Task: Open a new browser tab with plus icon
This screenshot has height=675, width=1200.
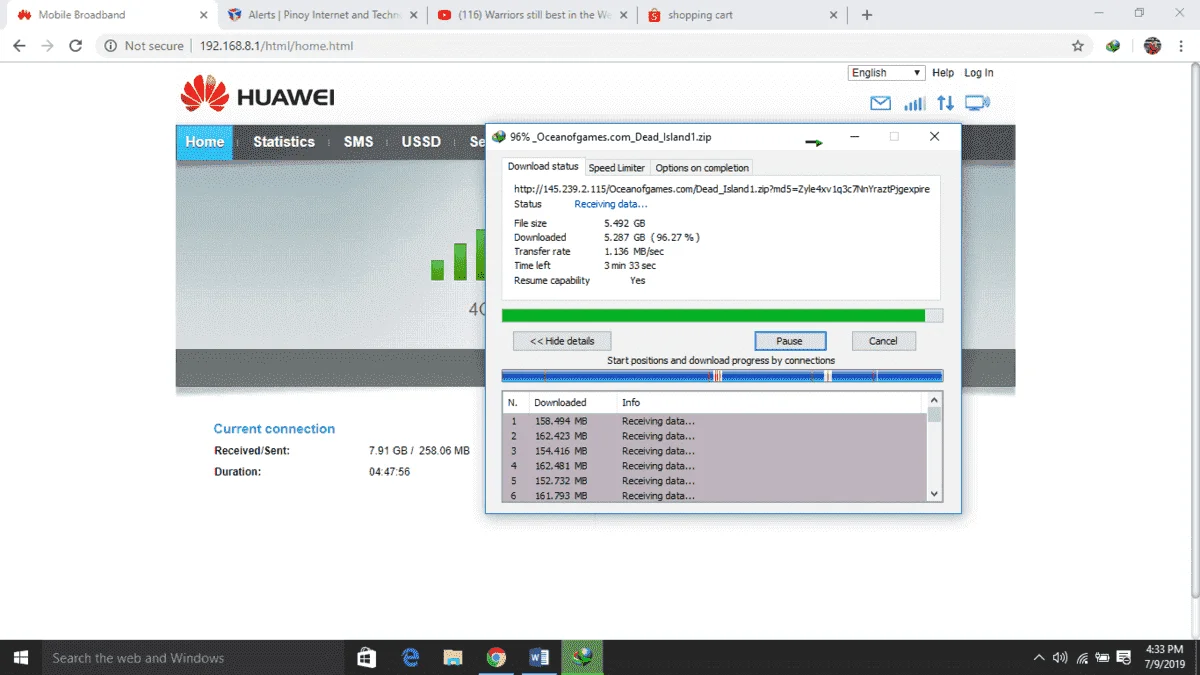Action: 867,15
